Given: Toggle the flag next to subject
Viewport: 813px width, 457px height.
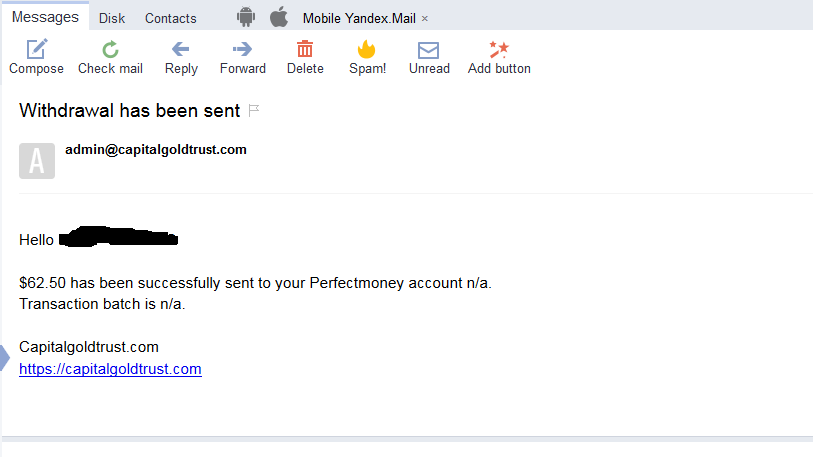Looking at the screenshot, I should click(254, 111).
